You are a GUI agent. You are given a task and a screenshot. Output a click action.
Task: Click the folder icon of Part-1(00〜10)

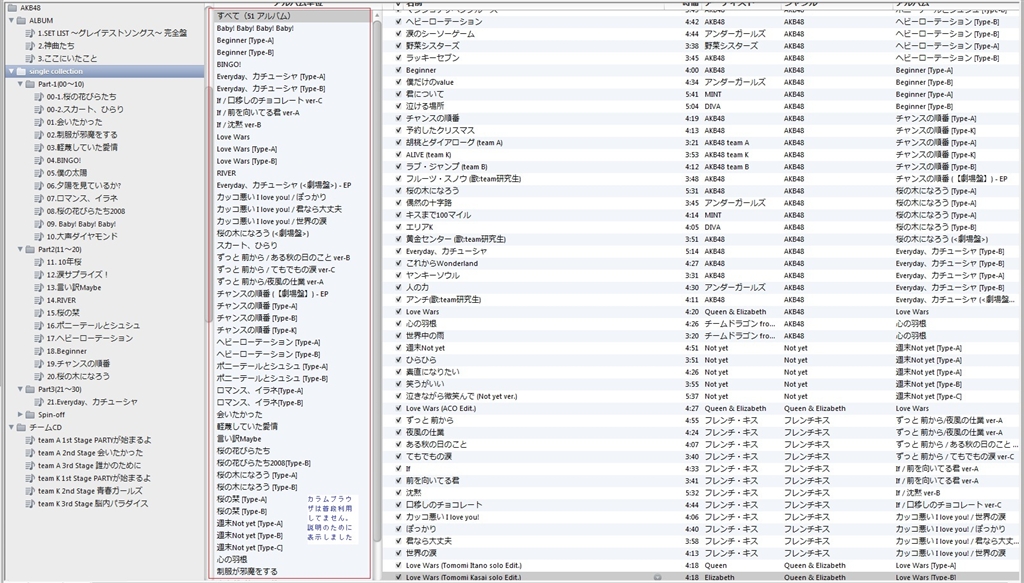pyautogui.click(x=30, y=84)
